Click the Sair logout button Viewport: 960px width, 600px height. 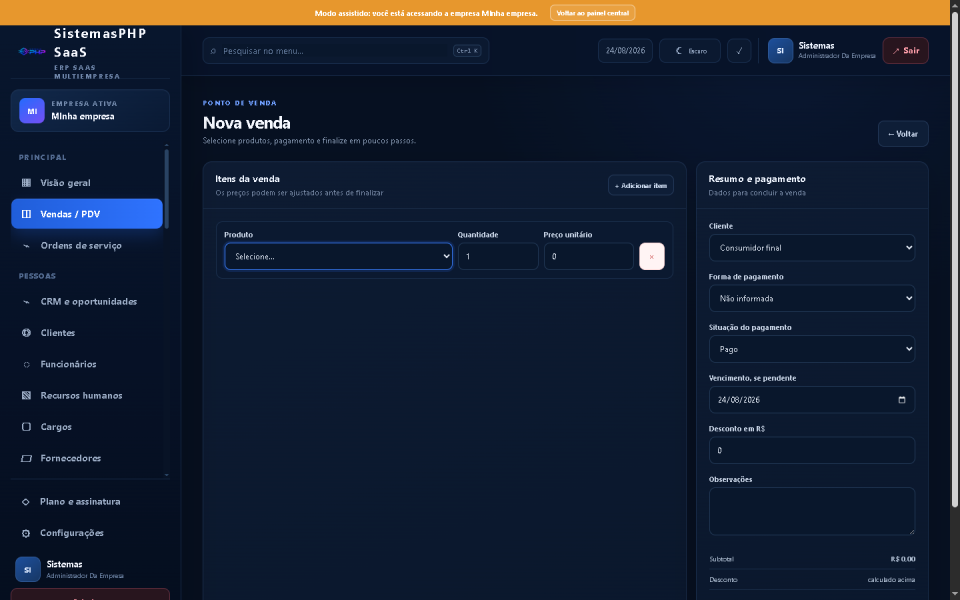(906, 51)
